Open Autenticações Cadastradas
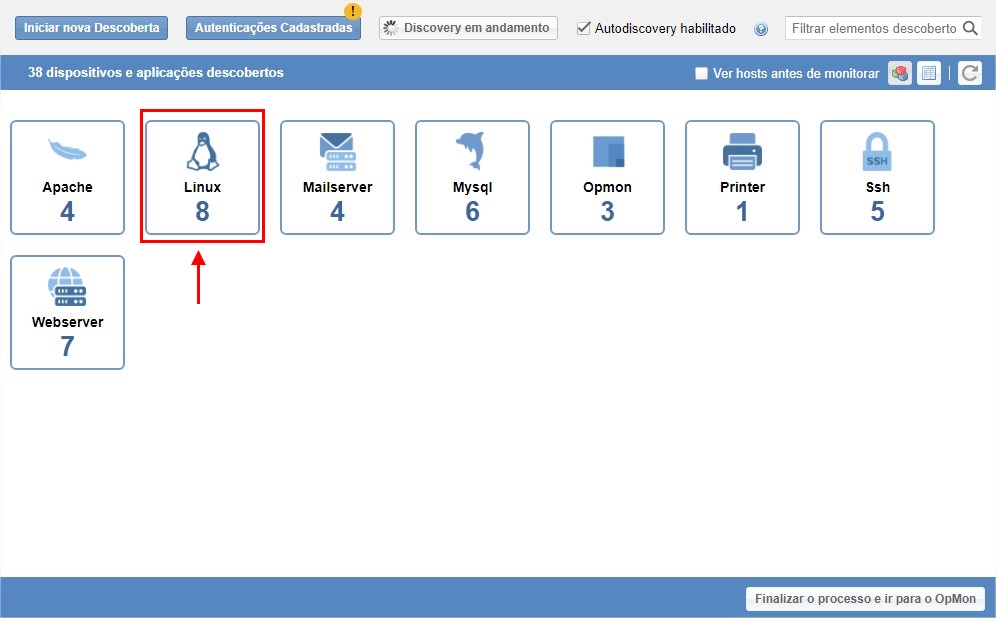Viewport: 996px width, 618px height. click(x=273, y=28)
